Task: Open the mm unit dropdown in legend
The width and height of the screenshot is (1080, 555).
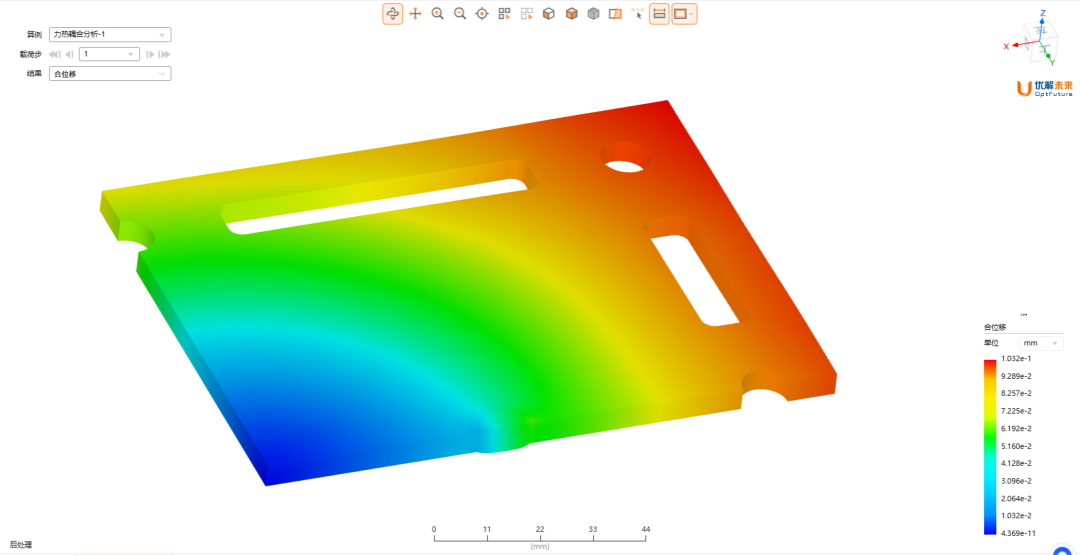Action: pos(1041,343)
